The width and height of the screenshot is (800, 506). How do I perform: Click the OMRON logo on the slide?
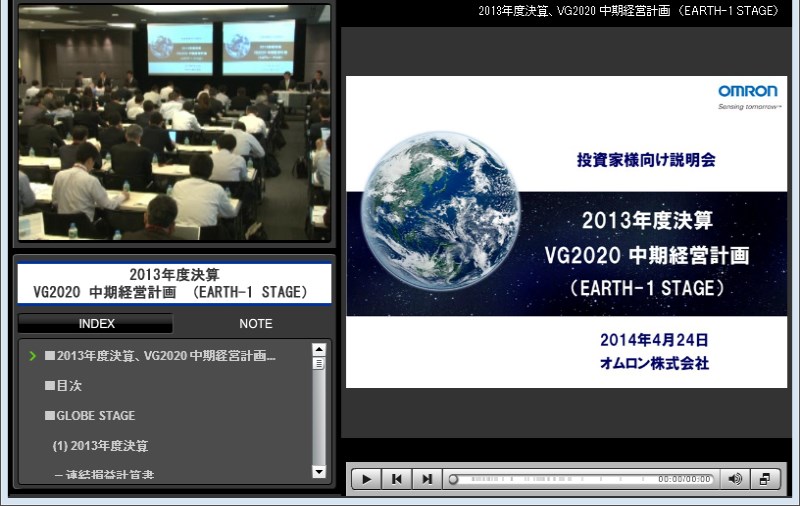[748, 91]
